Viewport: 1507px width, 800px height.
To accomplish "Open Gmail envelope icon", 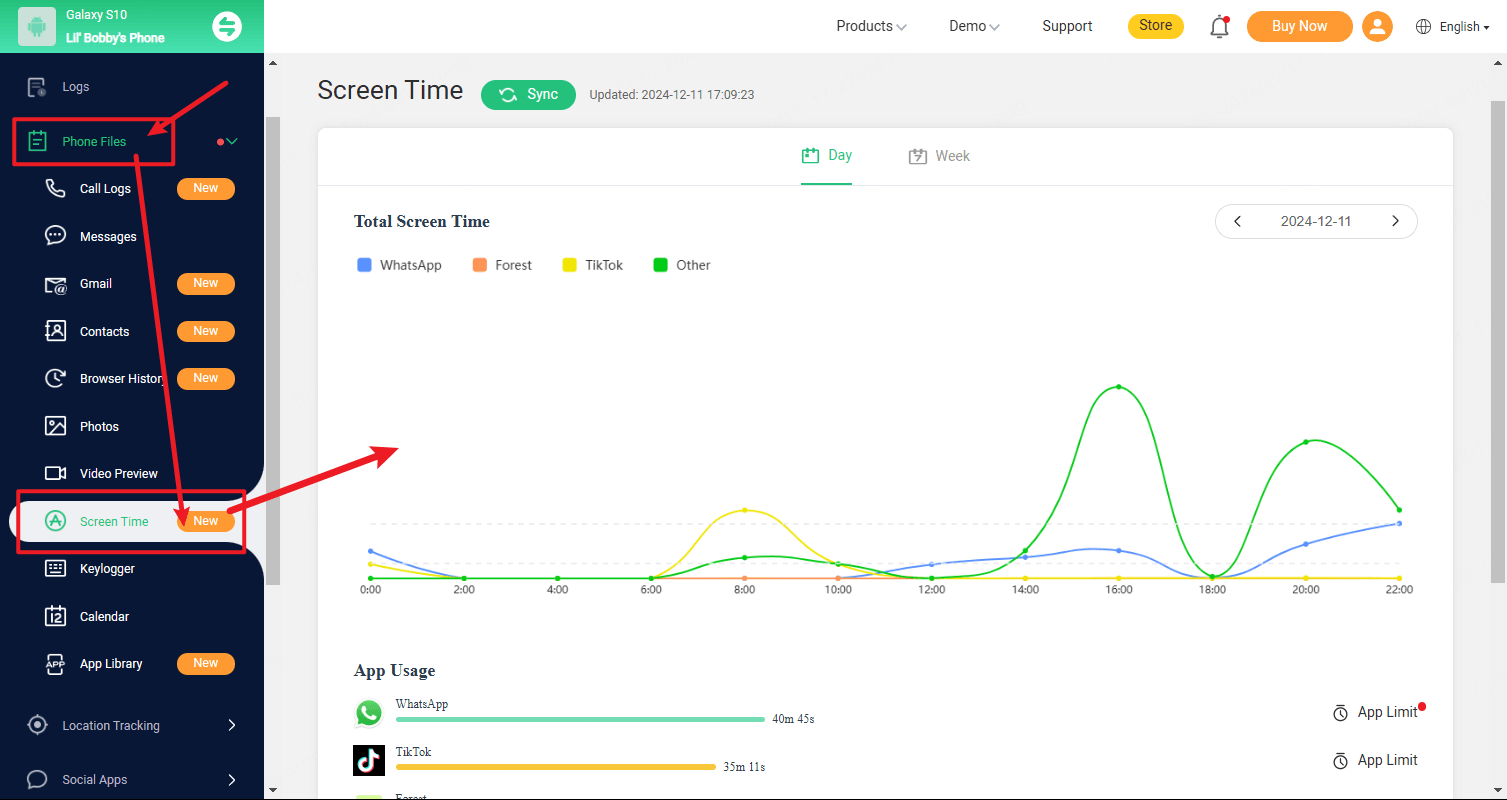I will [56, 284].
